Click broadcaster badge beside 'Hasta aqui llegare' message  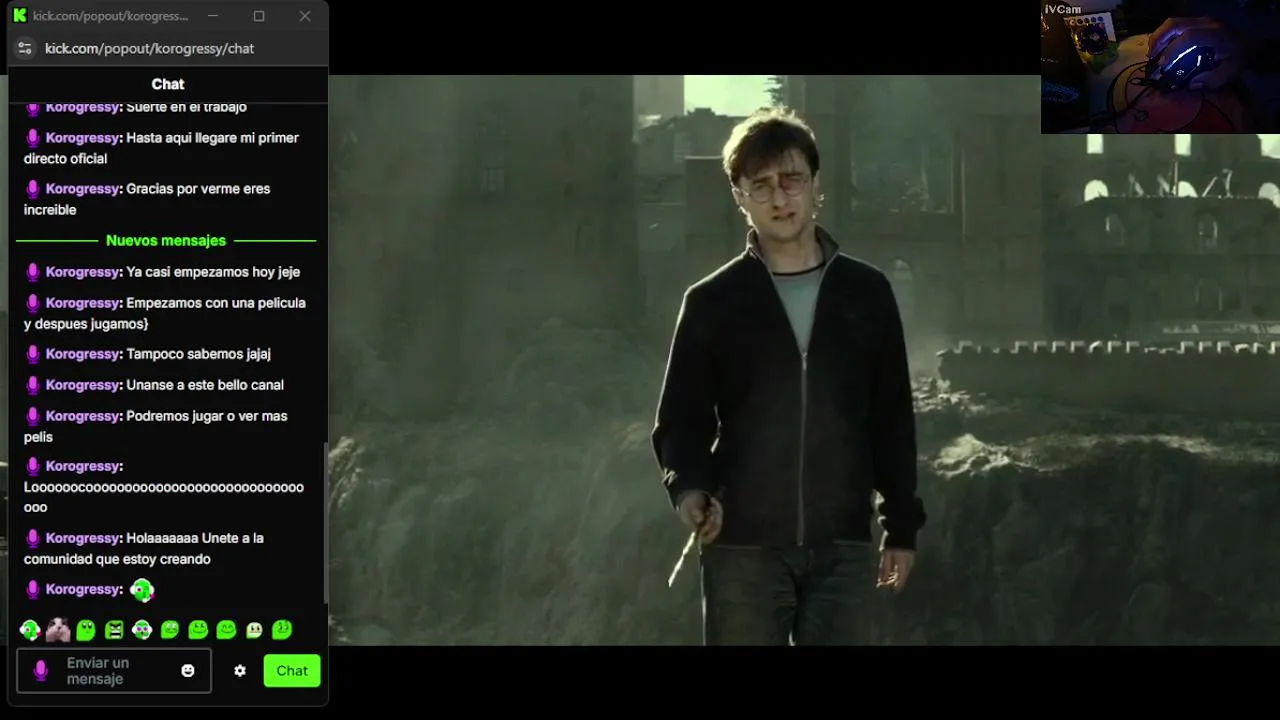point(33,138)
